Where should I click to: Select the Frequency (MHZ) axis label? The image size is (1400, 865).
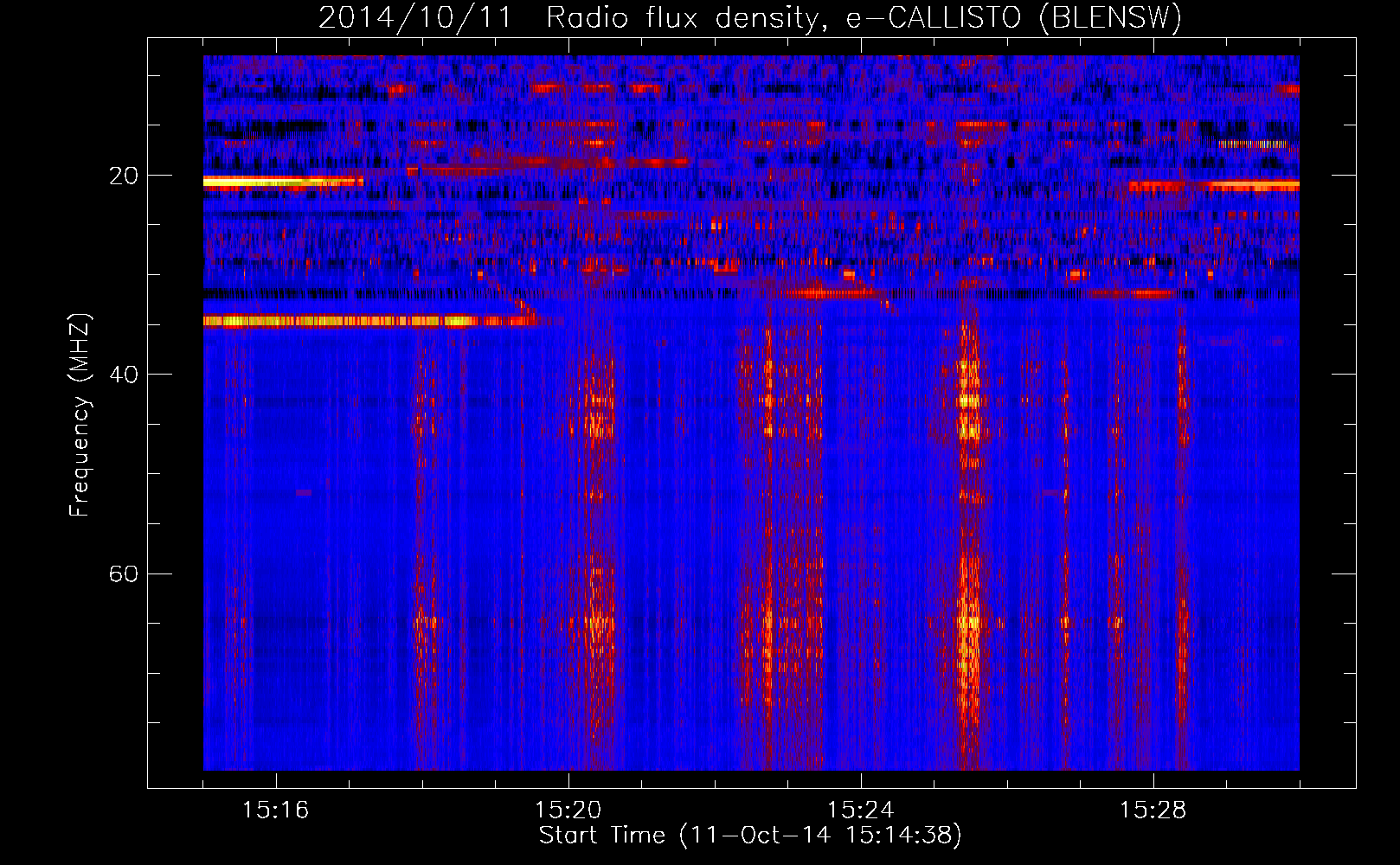click(x=80, y=415)
